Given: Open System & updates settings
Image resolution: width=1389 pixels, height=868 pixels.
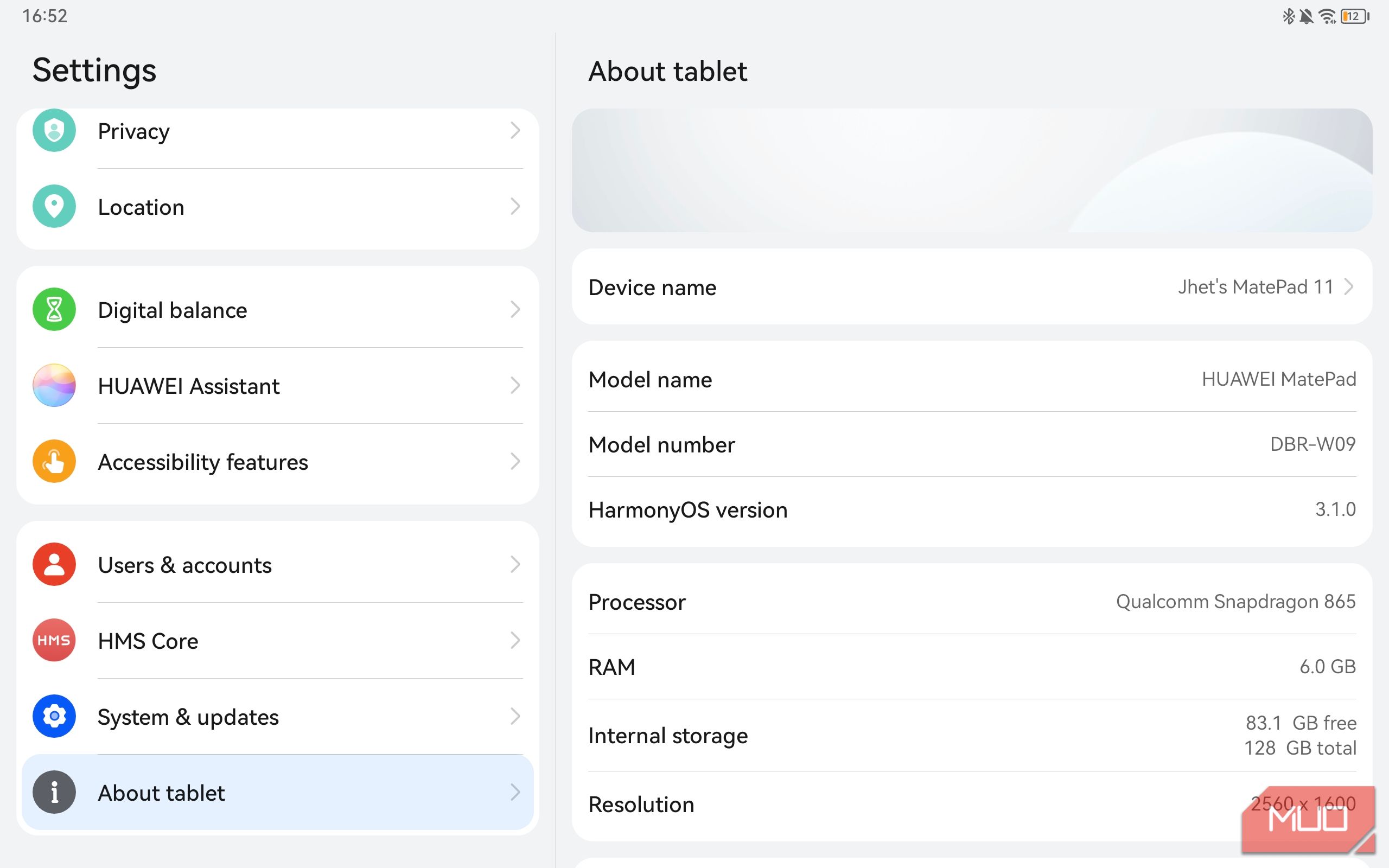Looking at the screenshot, I should 278,717.
